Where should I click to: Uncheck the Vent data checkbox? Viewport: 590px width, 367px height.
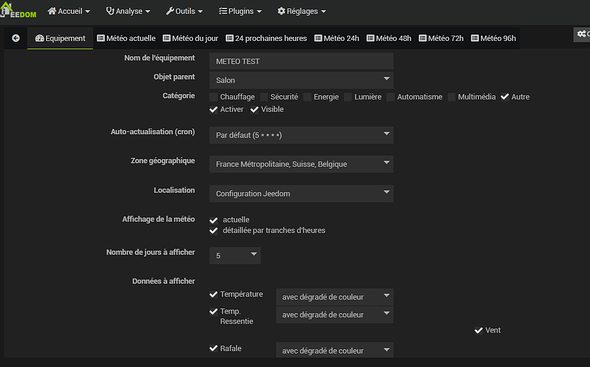479,330
